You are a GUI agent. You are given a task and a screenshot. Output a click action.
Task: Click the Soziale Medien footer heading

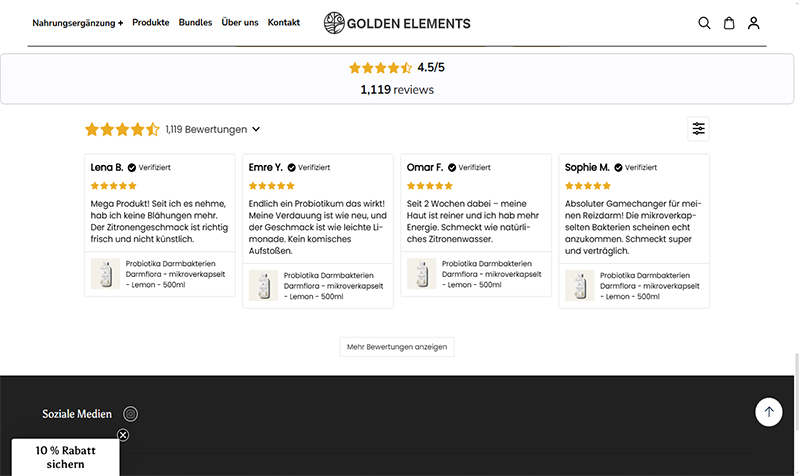[x=77, y=414]
